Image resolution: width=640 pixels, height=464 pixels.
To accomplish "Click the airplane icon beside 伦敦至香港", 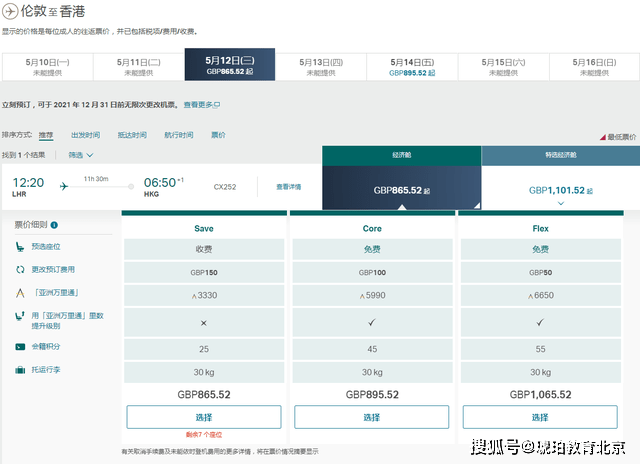I will point(10,11).
